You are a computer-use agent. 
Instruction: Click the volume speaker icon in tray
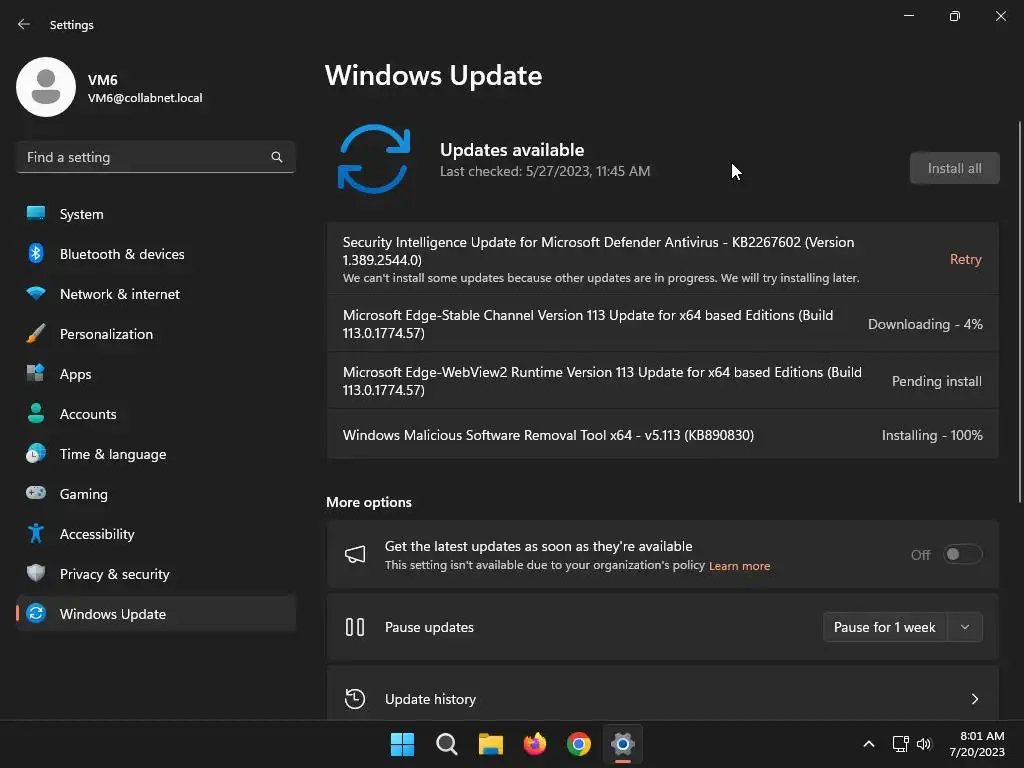tap(923, 744)
